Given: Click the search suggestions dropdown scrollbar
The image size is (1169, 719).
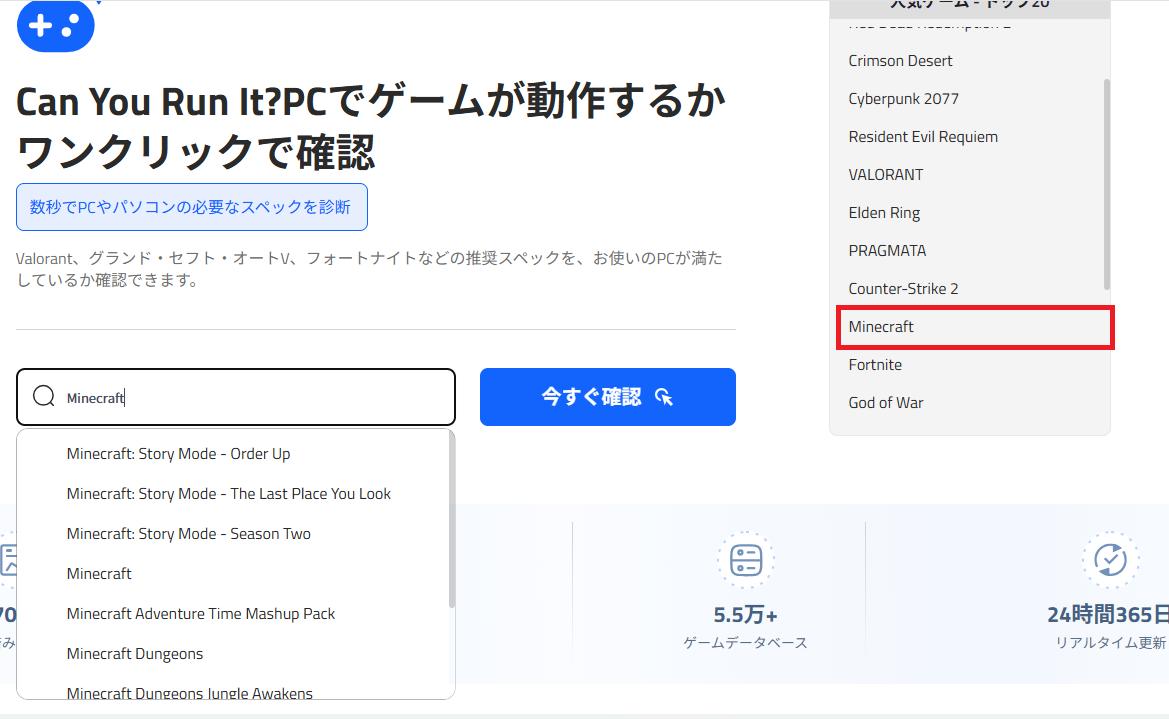Looking at the screenshot, I should 451,520.
